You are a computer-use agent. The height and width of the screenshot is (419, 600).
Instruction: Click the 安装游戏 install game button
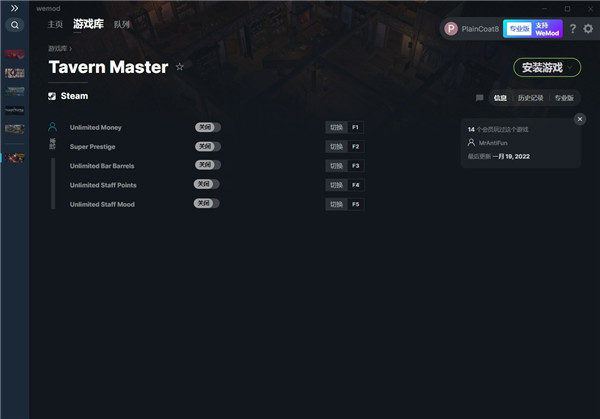pyautogui.click(x=547, y=68)
